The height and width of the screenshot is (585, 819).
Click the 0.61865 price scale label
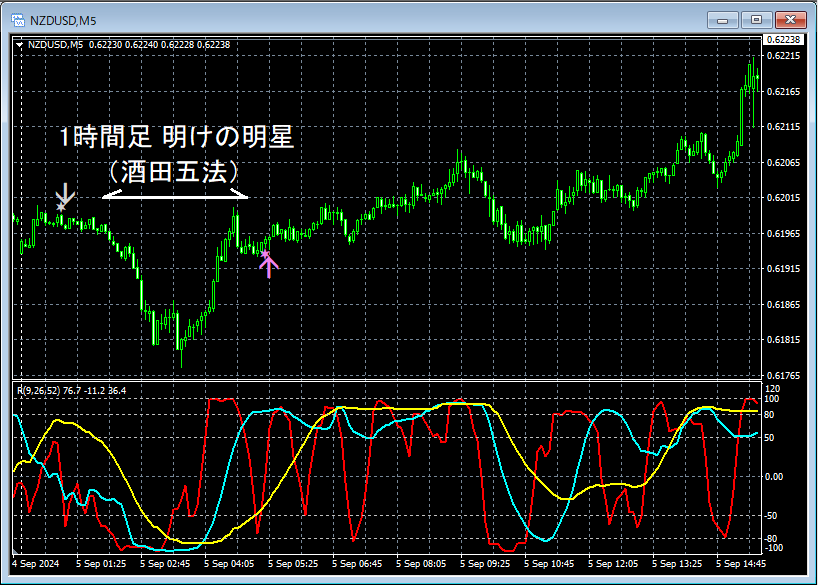(x=785, y=305)
